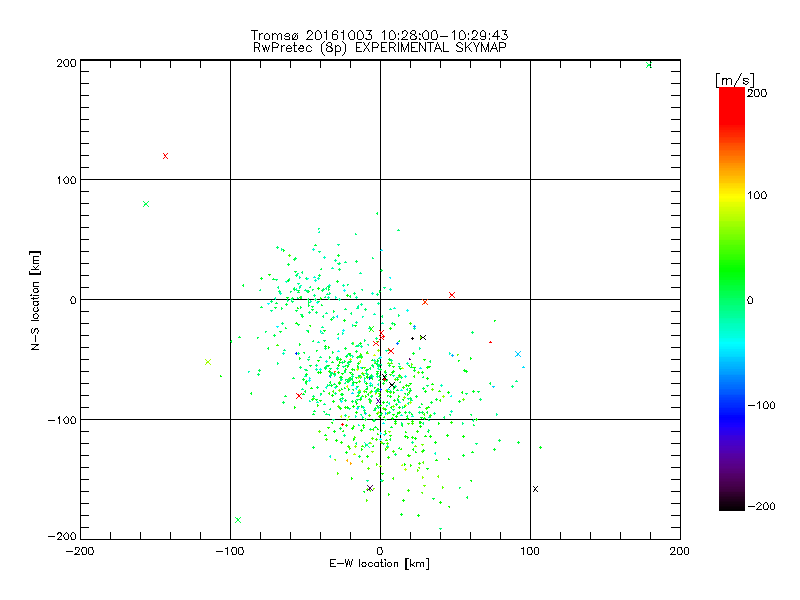Select the green X marker near N-S -185 km

coord(238,520)
